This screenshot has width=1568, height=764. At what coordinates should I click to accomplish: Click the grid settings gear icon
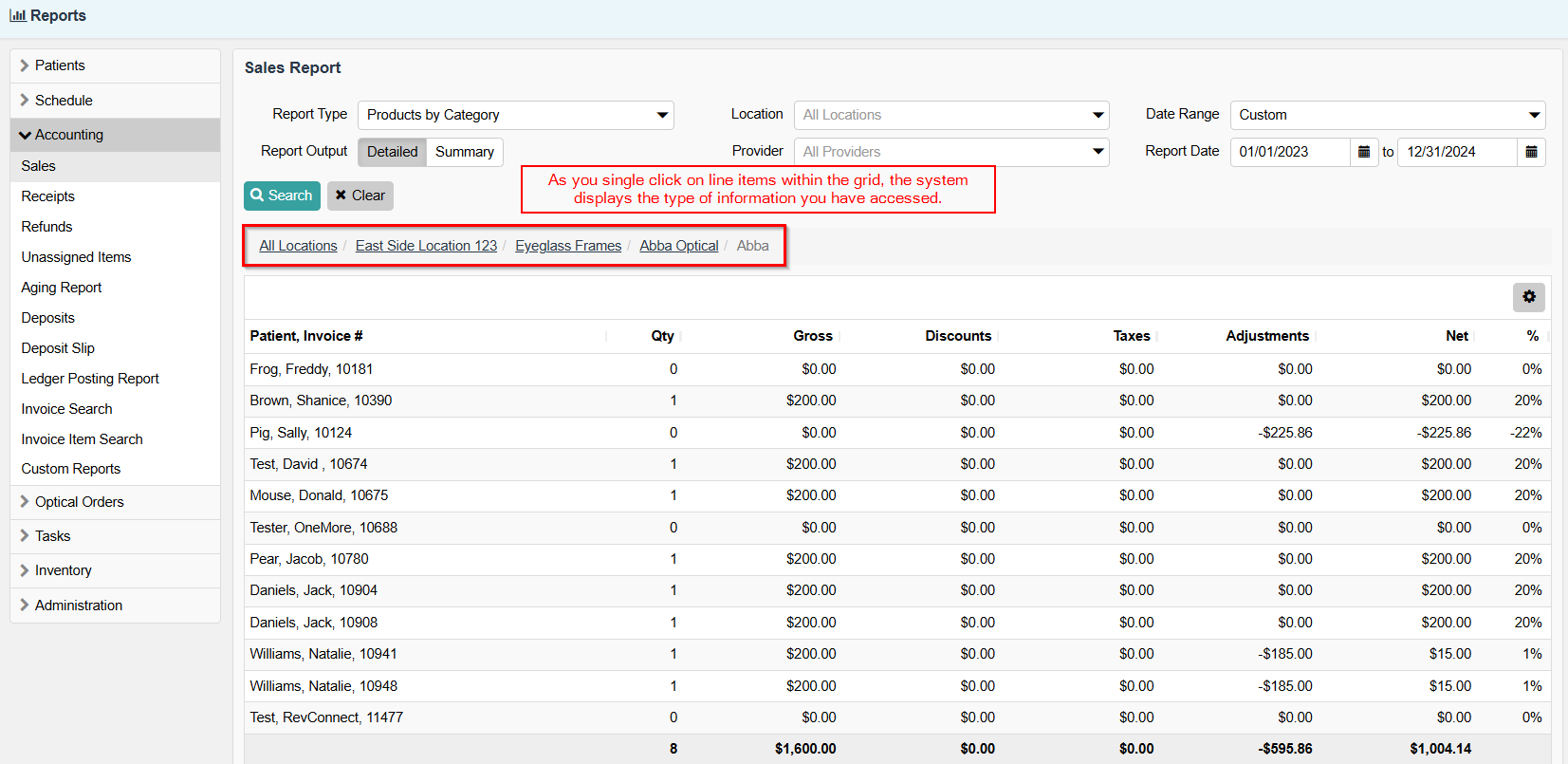click(x=1528, y=297)
